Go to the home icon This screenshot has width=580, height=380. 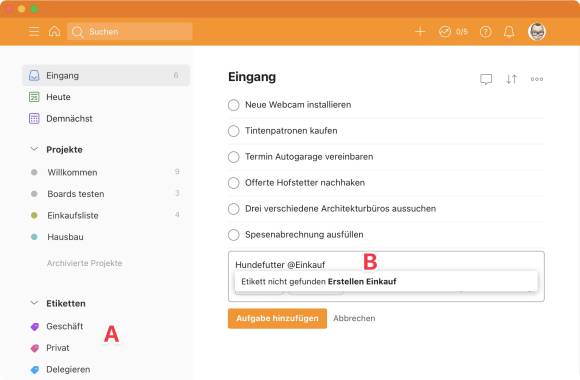click(x=54, y=31)
